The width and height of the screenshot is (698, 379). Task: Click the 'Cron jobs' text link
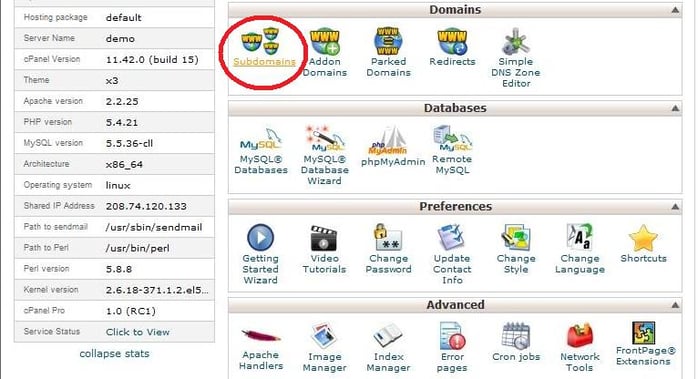click(x=516, y=357)
